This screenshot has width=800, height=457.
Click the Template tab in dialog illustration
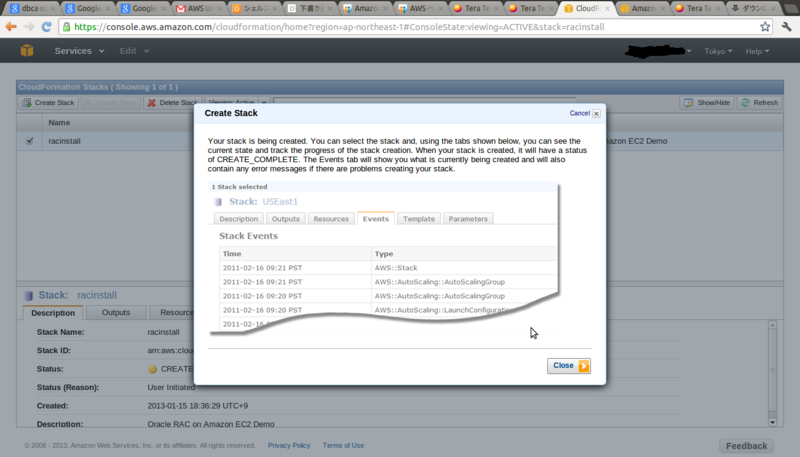419,219
